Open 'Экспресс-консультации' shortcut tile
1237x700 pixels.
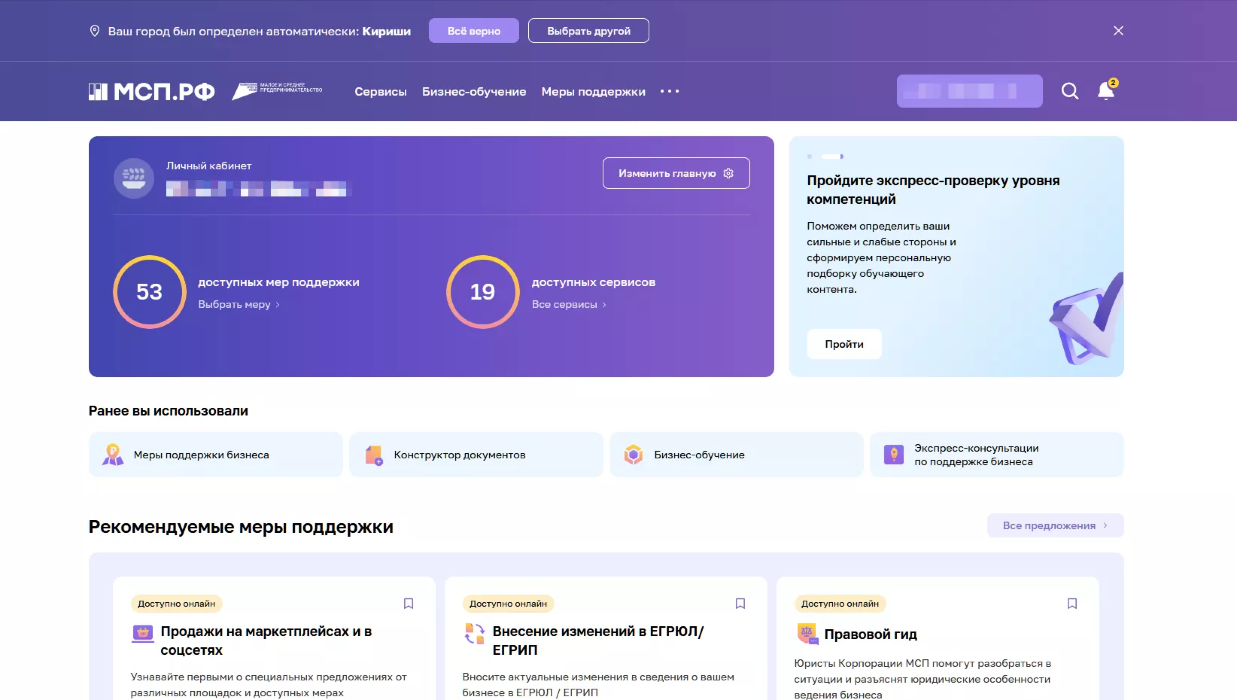996,455
